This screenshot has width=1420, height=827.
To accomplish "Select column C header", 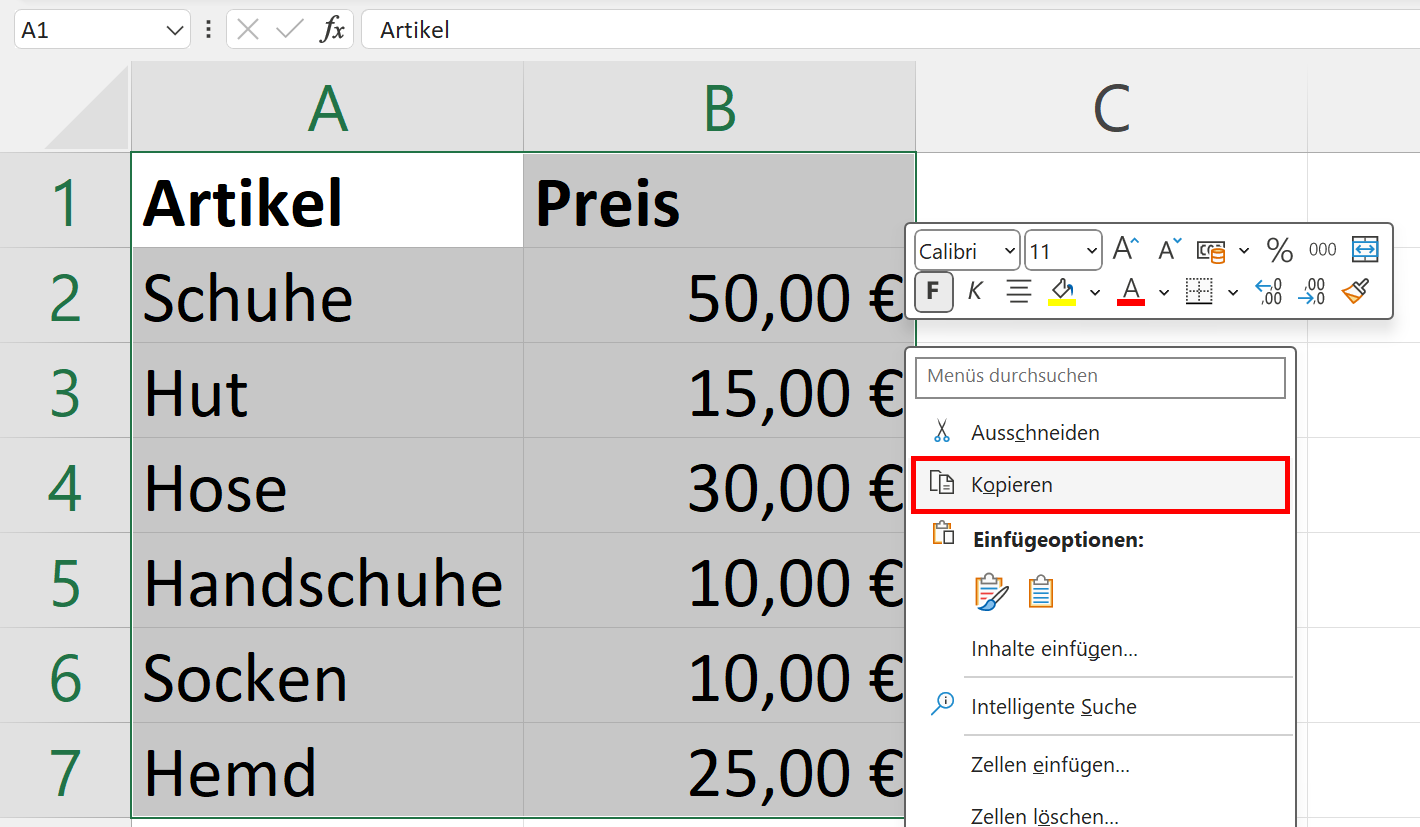I will pyautogui.click(x=1111, y=107).
